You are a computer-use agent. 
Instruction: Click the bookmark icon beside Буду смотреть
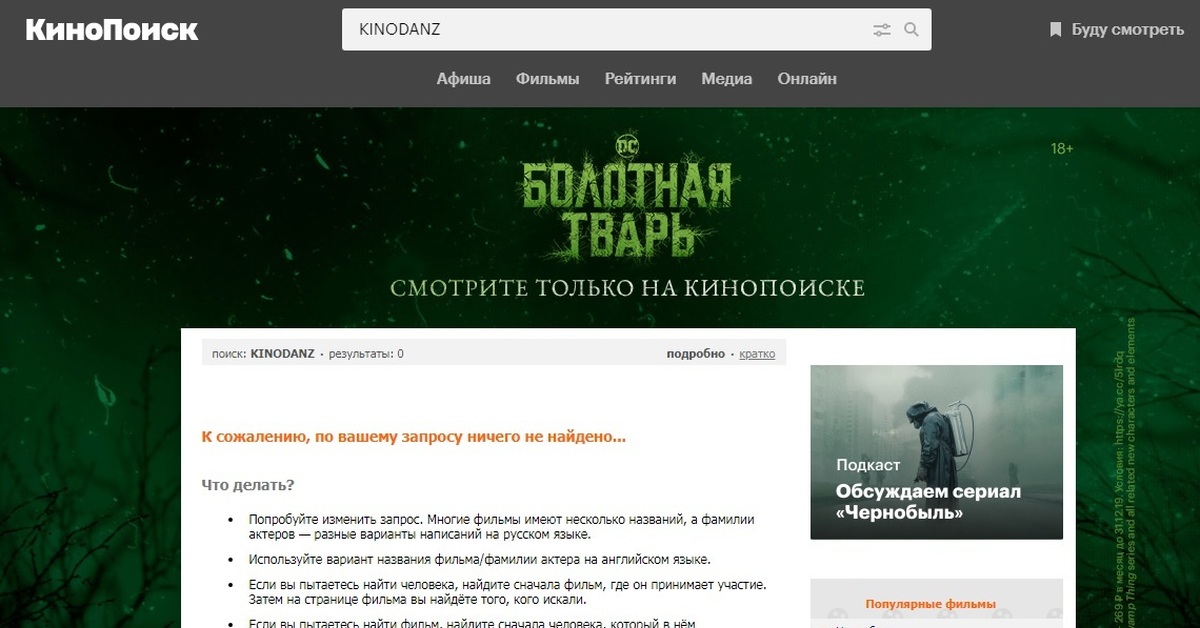point(1055,30)
